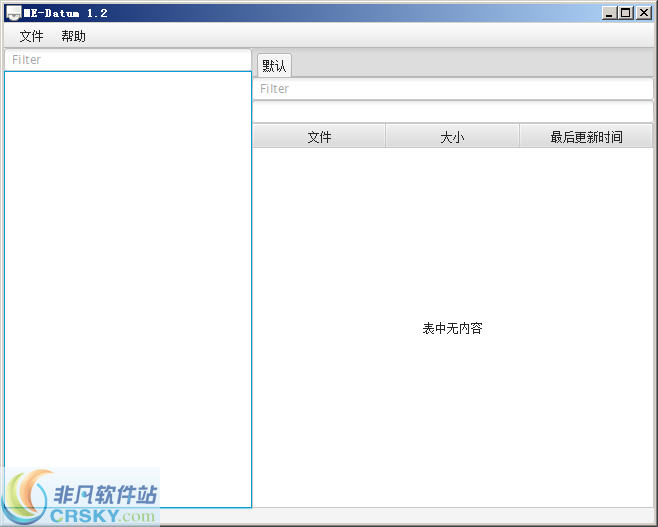Sort table by 大小 column header
658x527 pixels.
452,136
